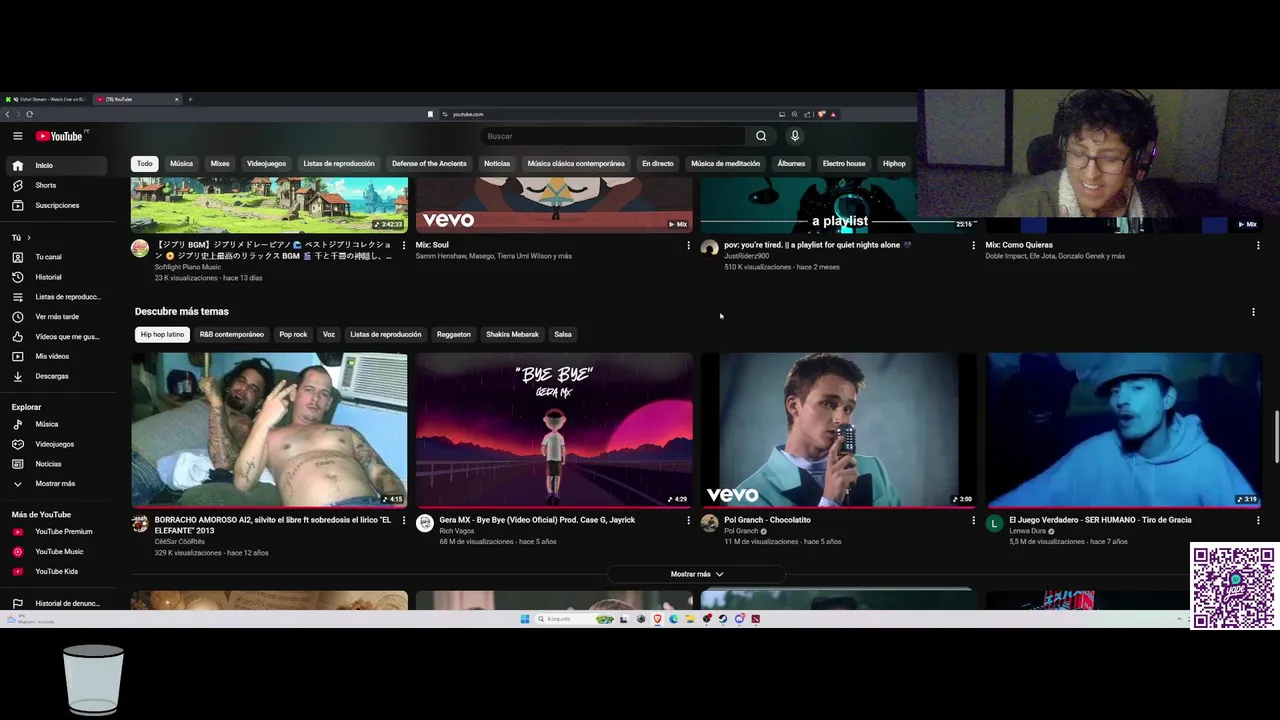Open YouTube Kids link

click(58, 572)
